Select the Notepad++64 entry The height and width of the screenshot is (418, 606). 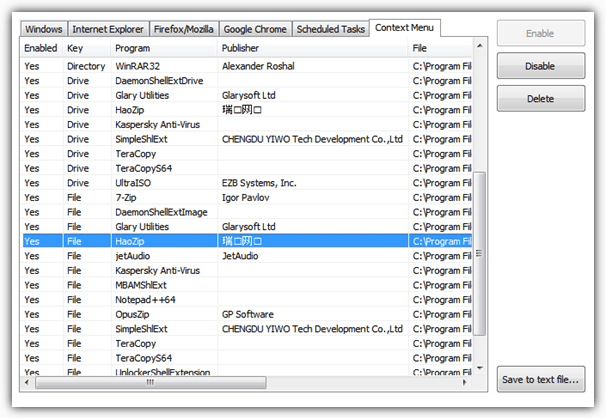click(247, 300)
